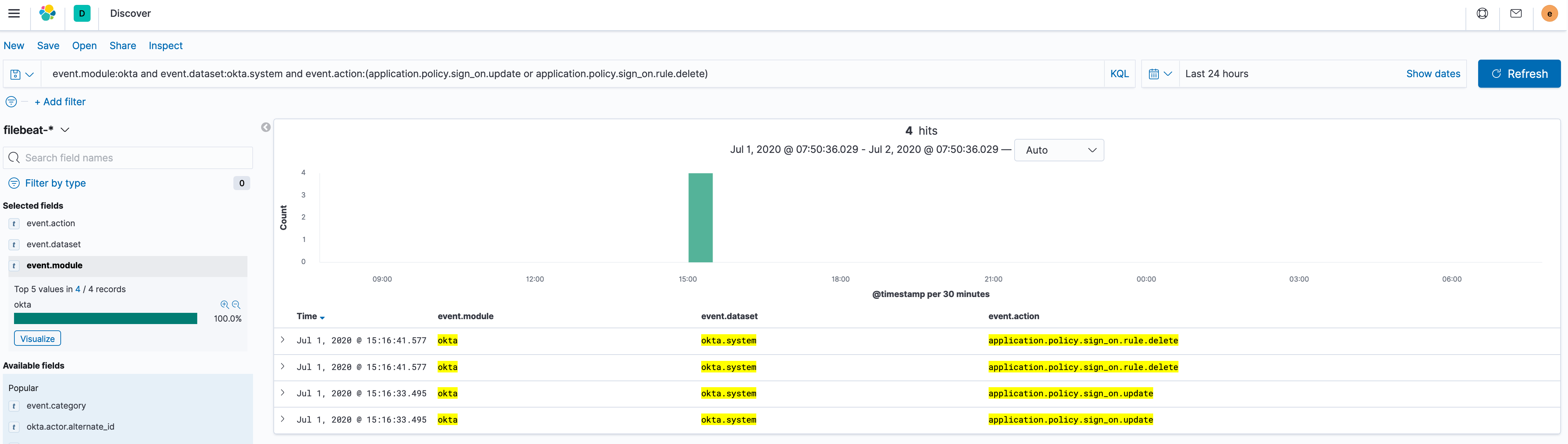Open the help menu icon

pos(1482,13)
